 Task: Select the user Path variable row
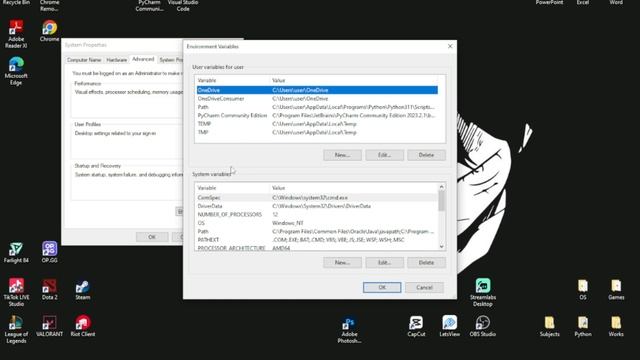pos(317,107)
